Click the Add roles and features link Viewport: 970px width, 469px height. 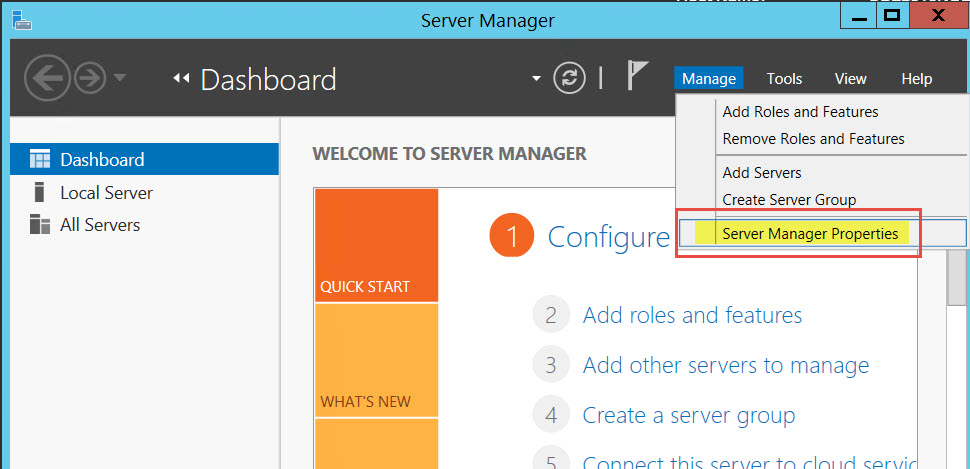tap(692, 316)
